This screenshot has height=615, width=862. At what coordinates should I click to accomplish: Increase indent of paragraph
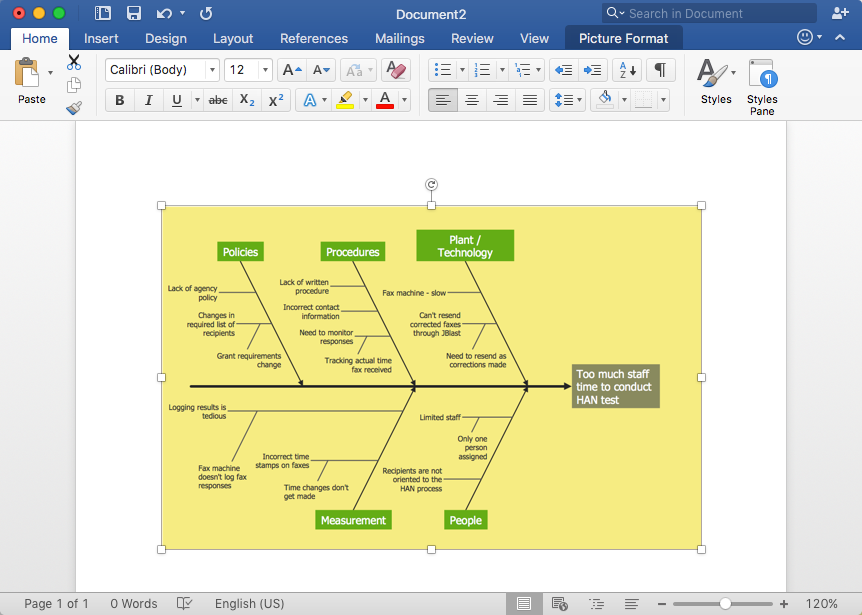(593, 70)
